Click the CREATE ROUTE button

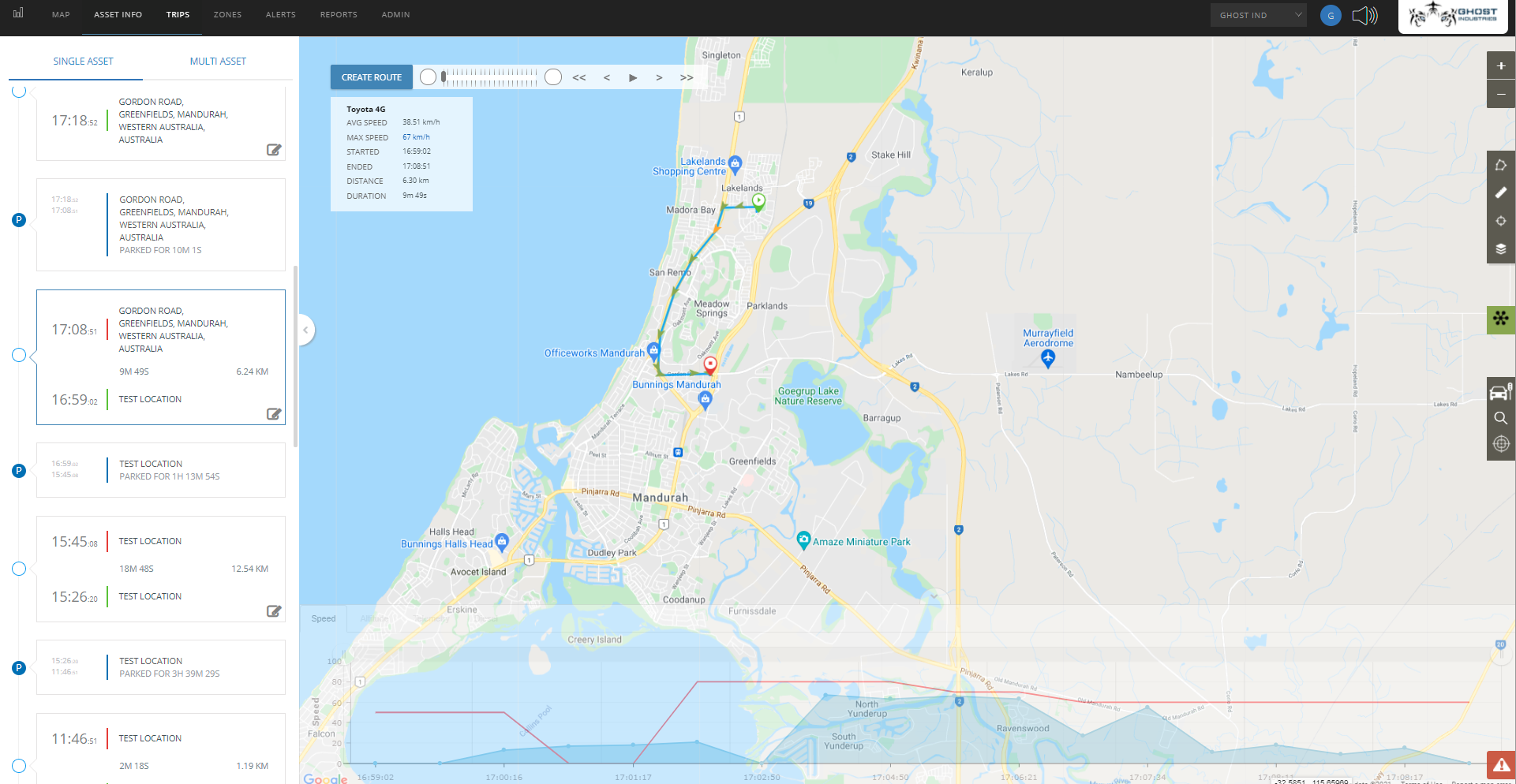(x=372, y=77)
